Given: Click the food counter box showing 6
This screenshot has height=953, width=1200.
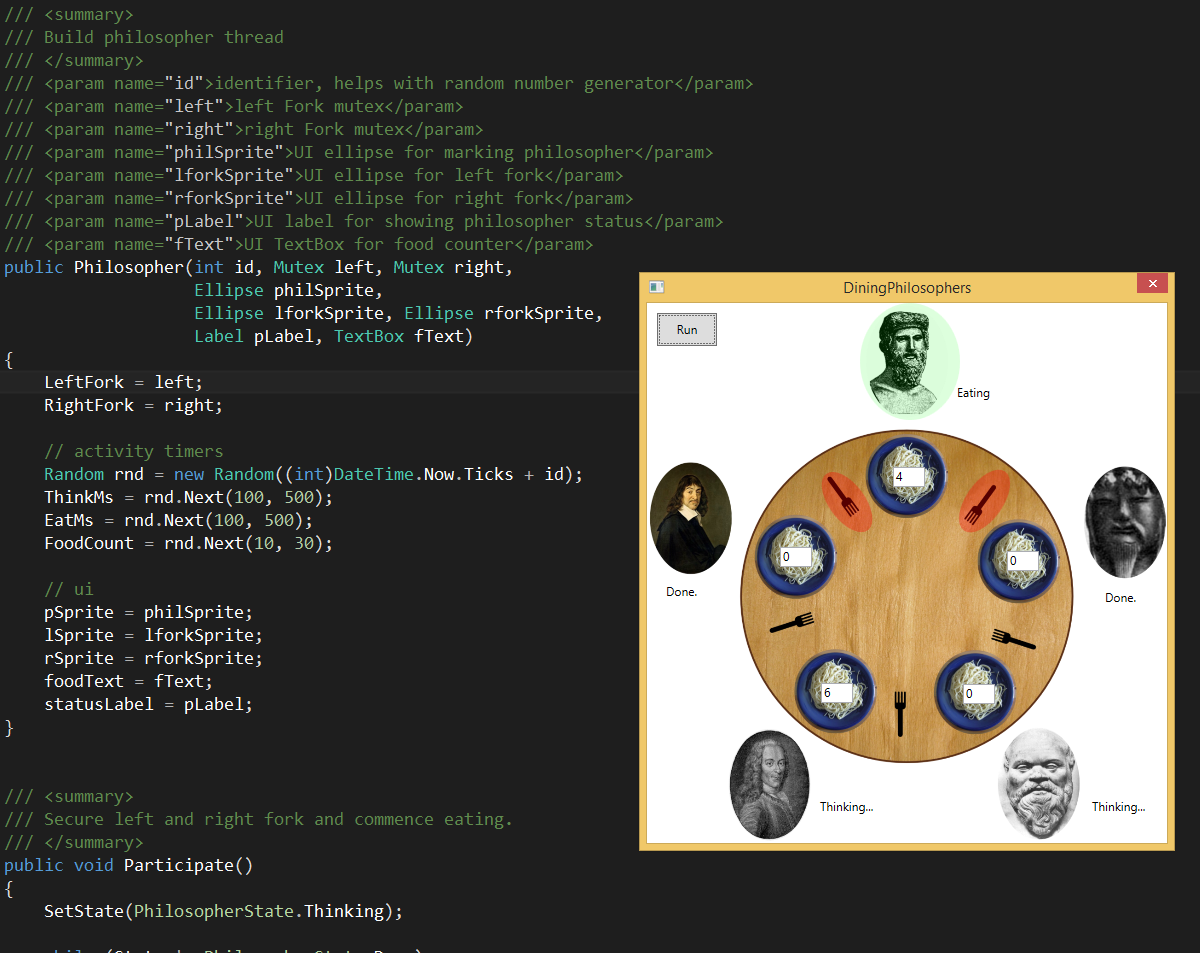Looking at the screenshot, I should click(x=837, y=692).
